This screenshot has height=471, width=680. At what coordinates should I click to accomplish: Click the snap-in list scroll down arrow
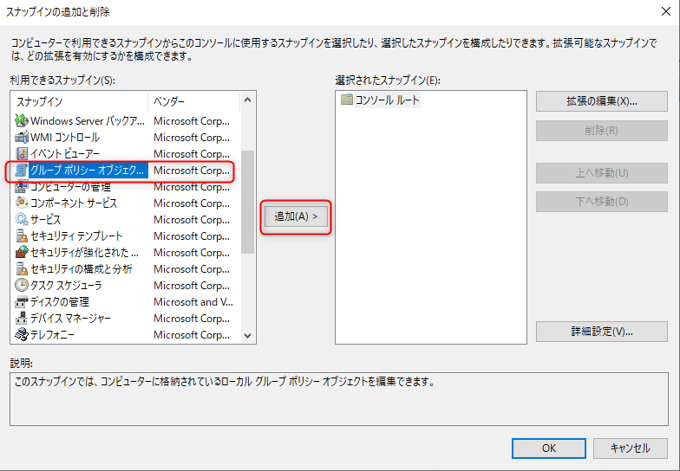click(248, 335)
